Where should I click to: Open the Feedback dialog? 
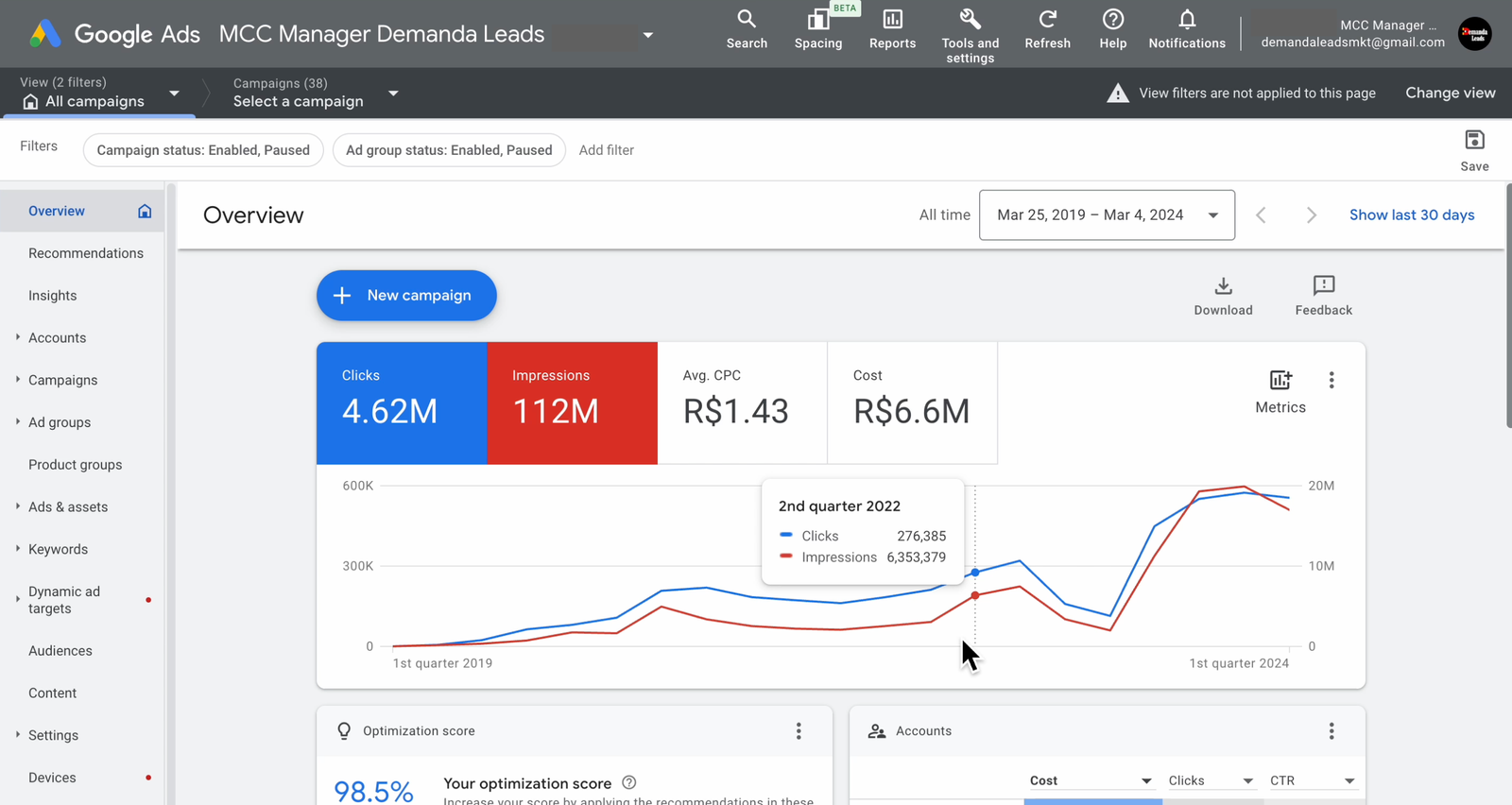coord(1323,296)
